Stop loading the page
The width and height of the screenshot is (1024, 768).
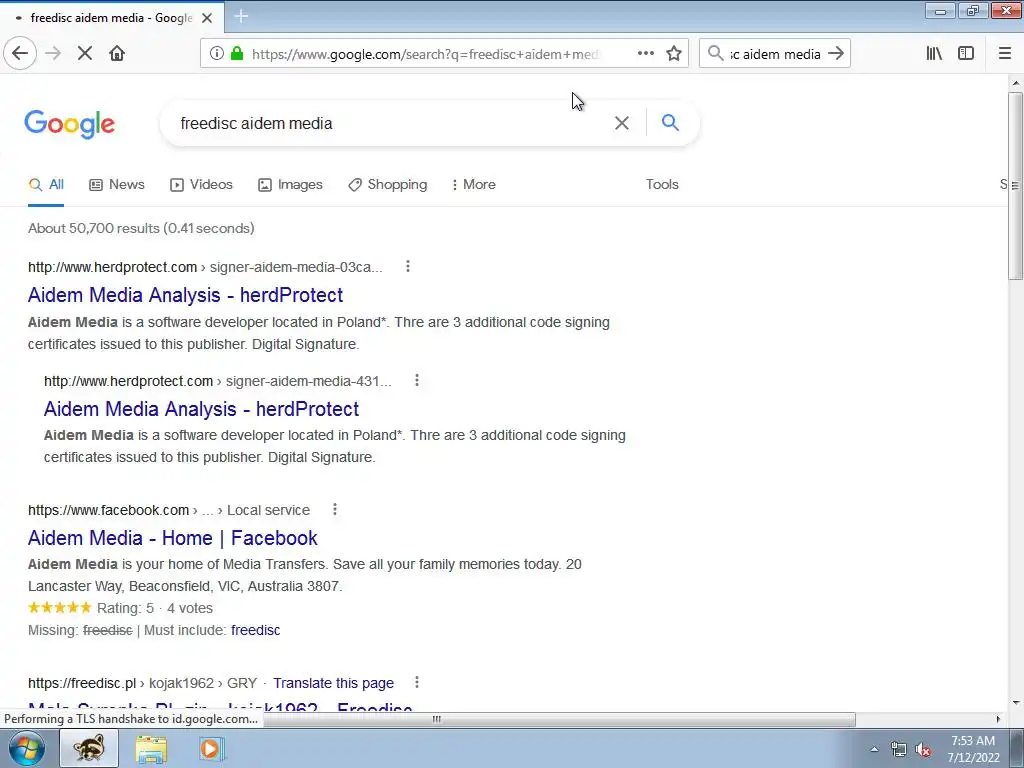pyautogui.click(x=85, y=54)
